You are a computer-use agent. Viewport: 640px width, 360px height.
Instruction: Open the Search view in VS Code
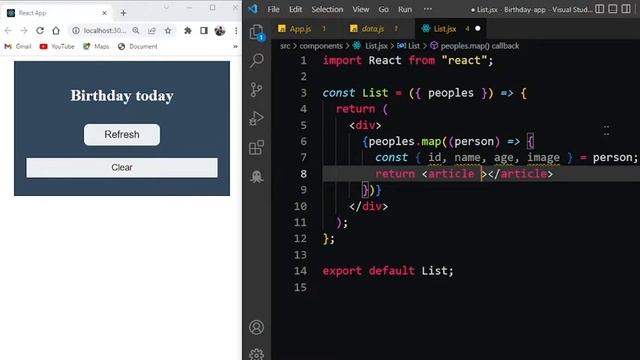tap(256, 60)
